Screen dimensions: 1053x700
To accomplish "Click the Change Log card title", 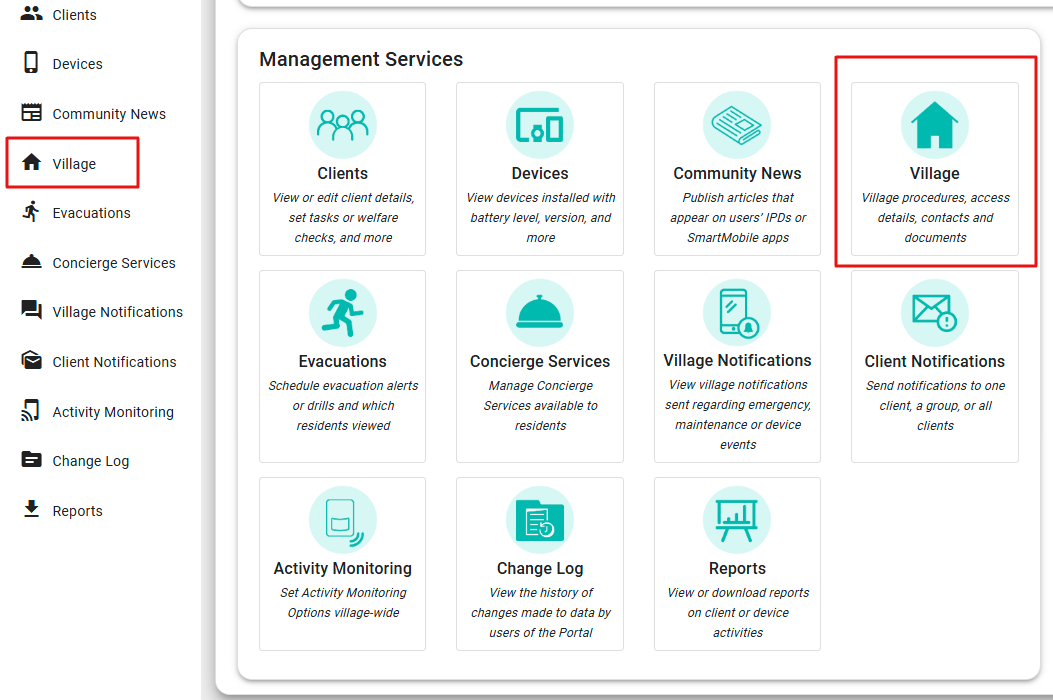I will point(540,568).
